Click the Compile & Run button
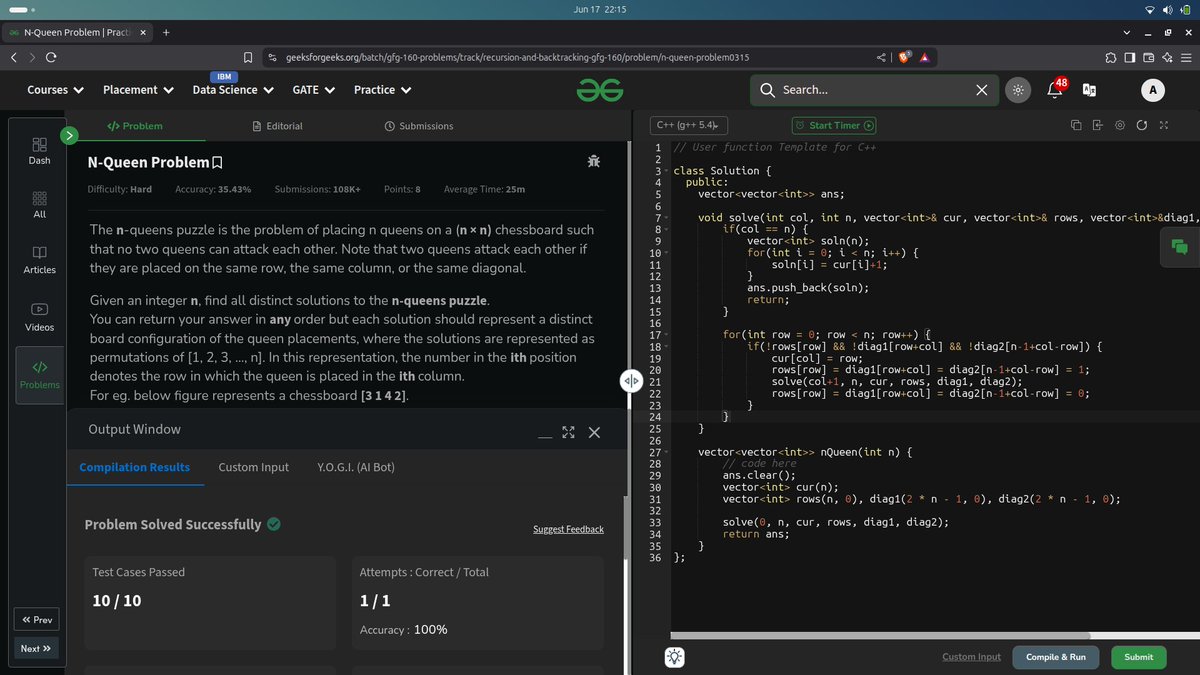This screenshot has height=675, width=1200. point(1056,657)
